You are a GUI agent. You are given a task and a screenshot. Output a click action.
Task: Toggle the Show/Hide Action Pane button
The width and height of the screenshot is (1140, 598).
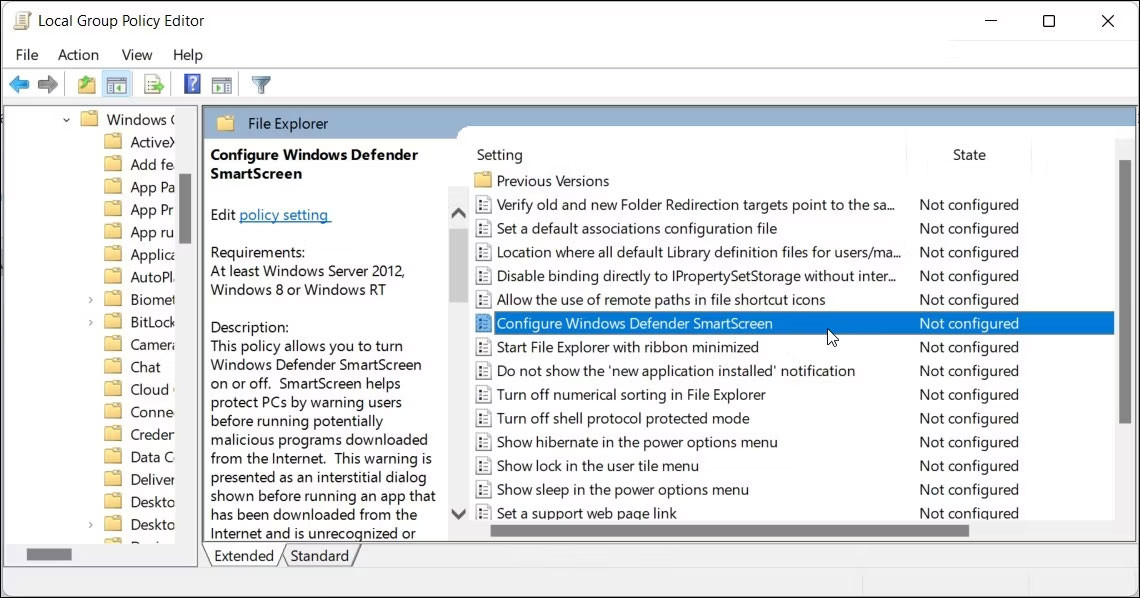(222, 84)
